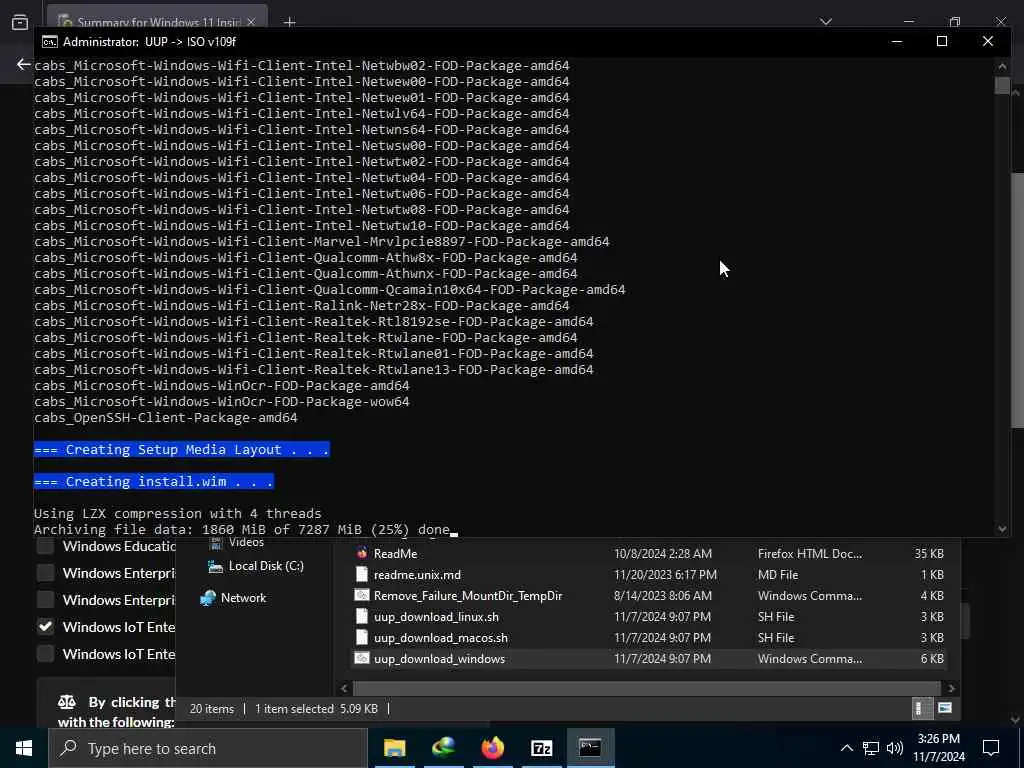Open a new browser tab
Image resolution: width=1024 pixels, height=768 pixels.
click(289, 22)
